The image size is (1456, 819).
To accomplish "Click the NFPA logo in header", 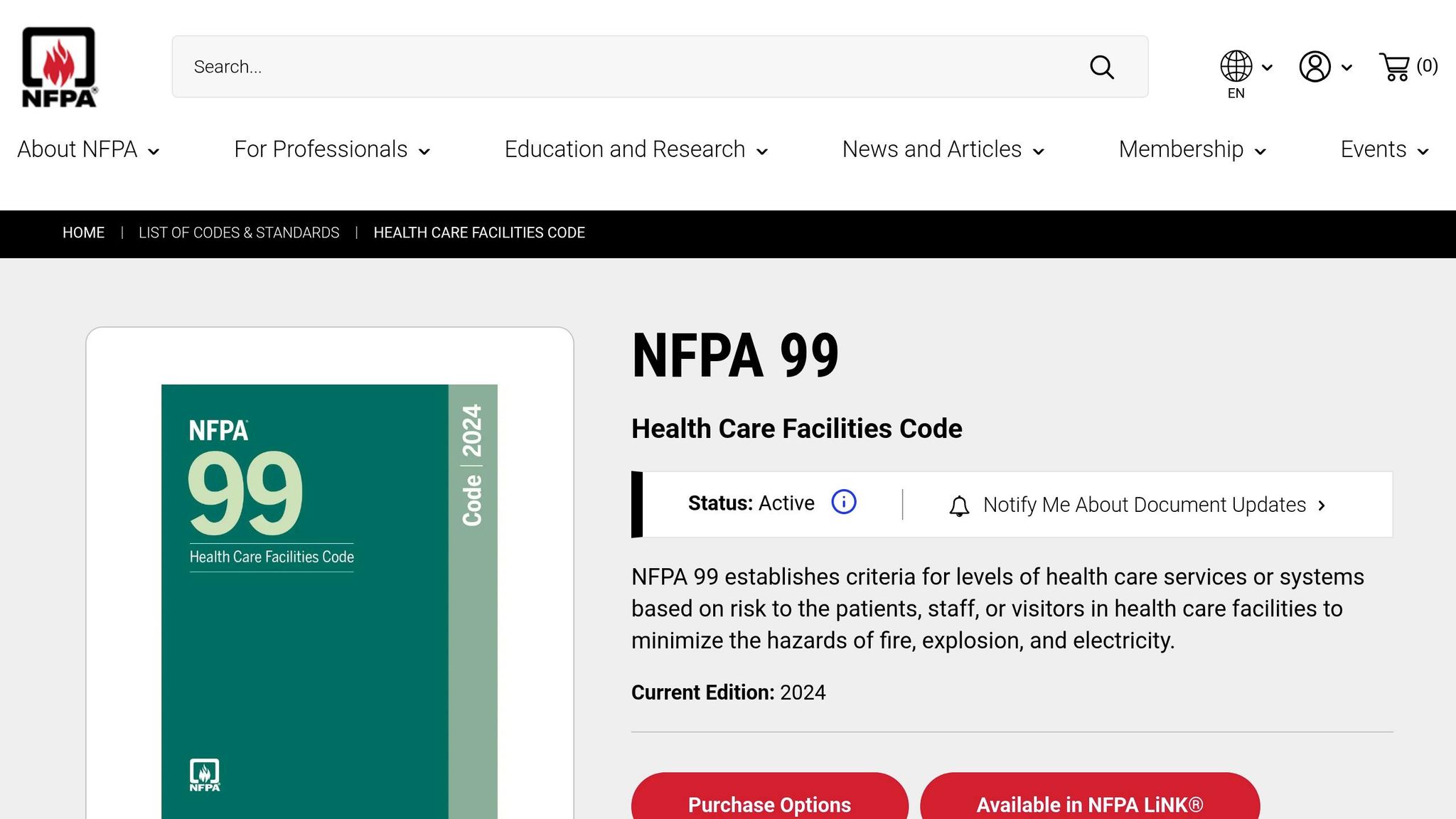I will pos(59,67).
